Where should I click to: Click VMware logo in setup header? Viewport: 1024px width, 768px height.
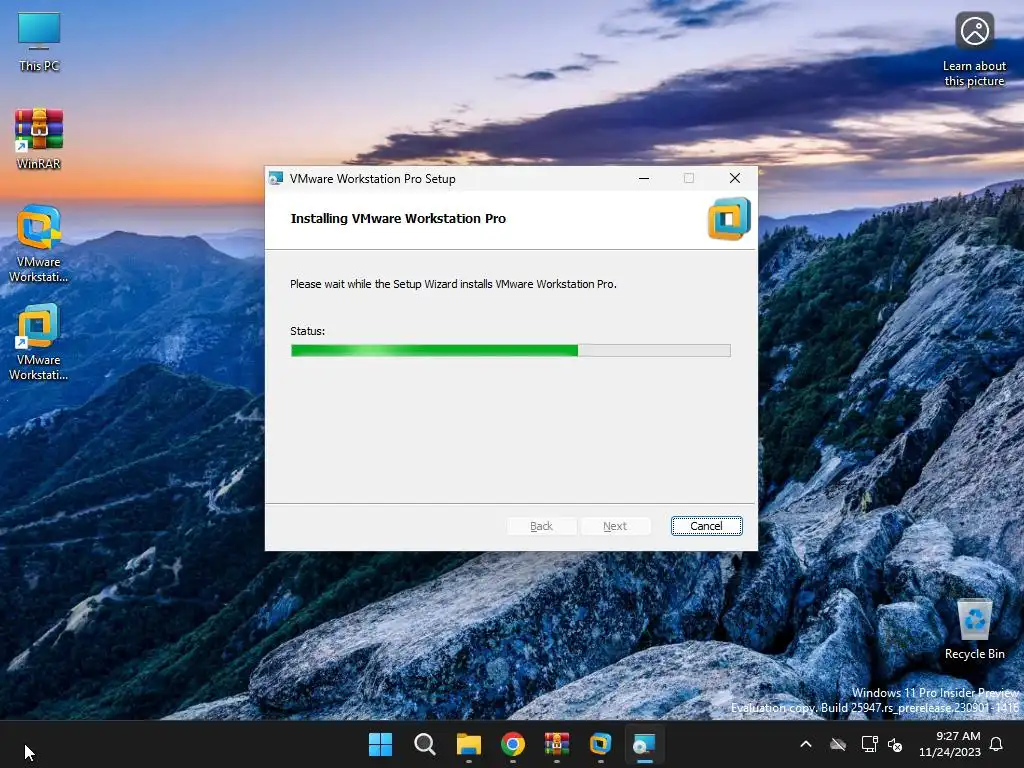click(729, 219)
